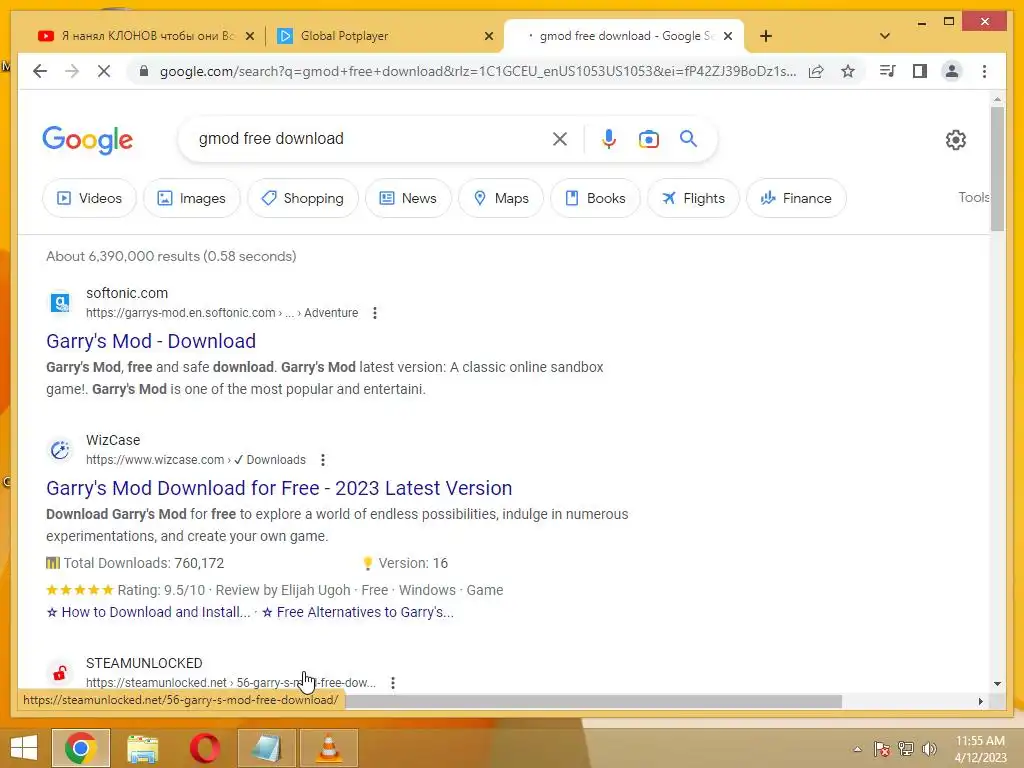Open the media control icon in toolbar
The height and width of the screenshot is (768, 1024).
[x=888, y=71]
